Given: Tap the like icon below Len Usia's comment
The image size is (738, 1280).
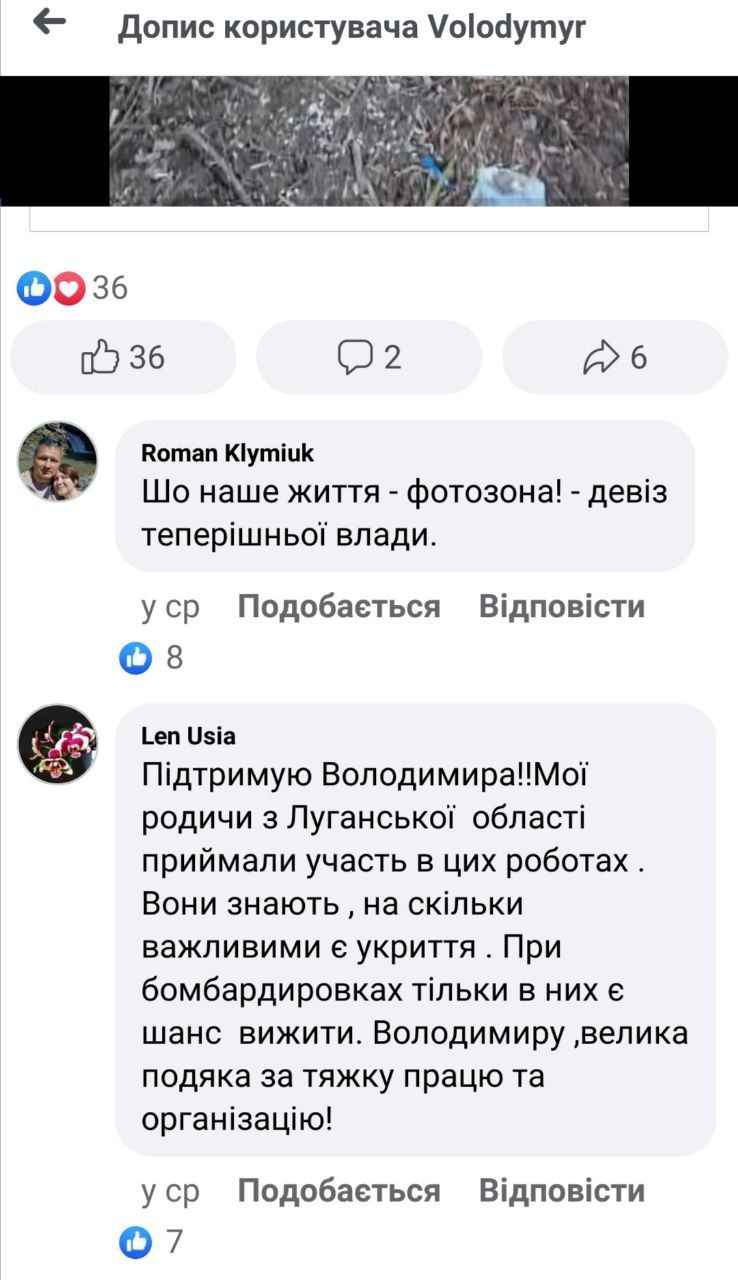Looking at the screenshot, I should pyautogui.click(x=134, y=1242).
